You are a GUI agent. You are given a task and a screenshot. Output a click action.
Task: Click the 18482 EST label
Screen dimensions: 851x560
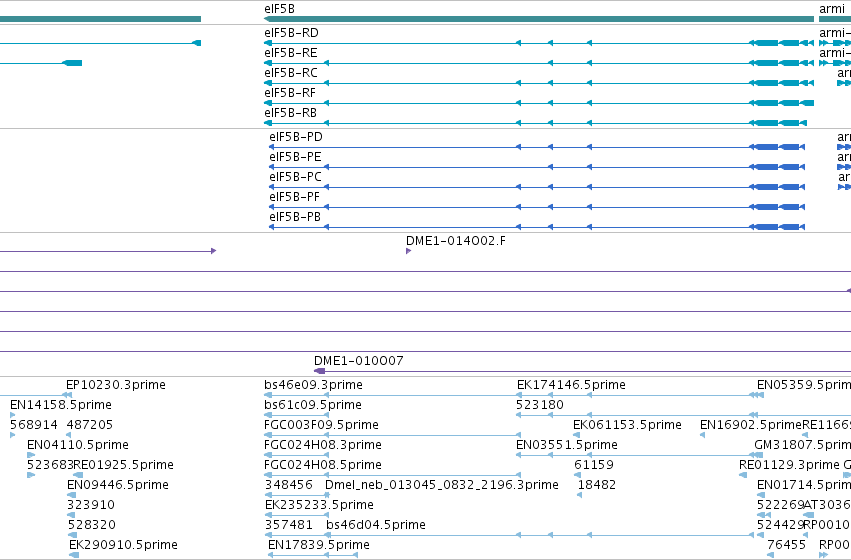tap(597, 486)
